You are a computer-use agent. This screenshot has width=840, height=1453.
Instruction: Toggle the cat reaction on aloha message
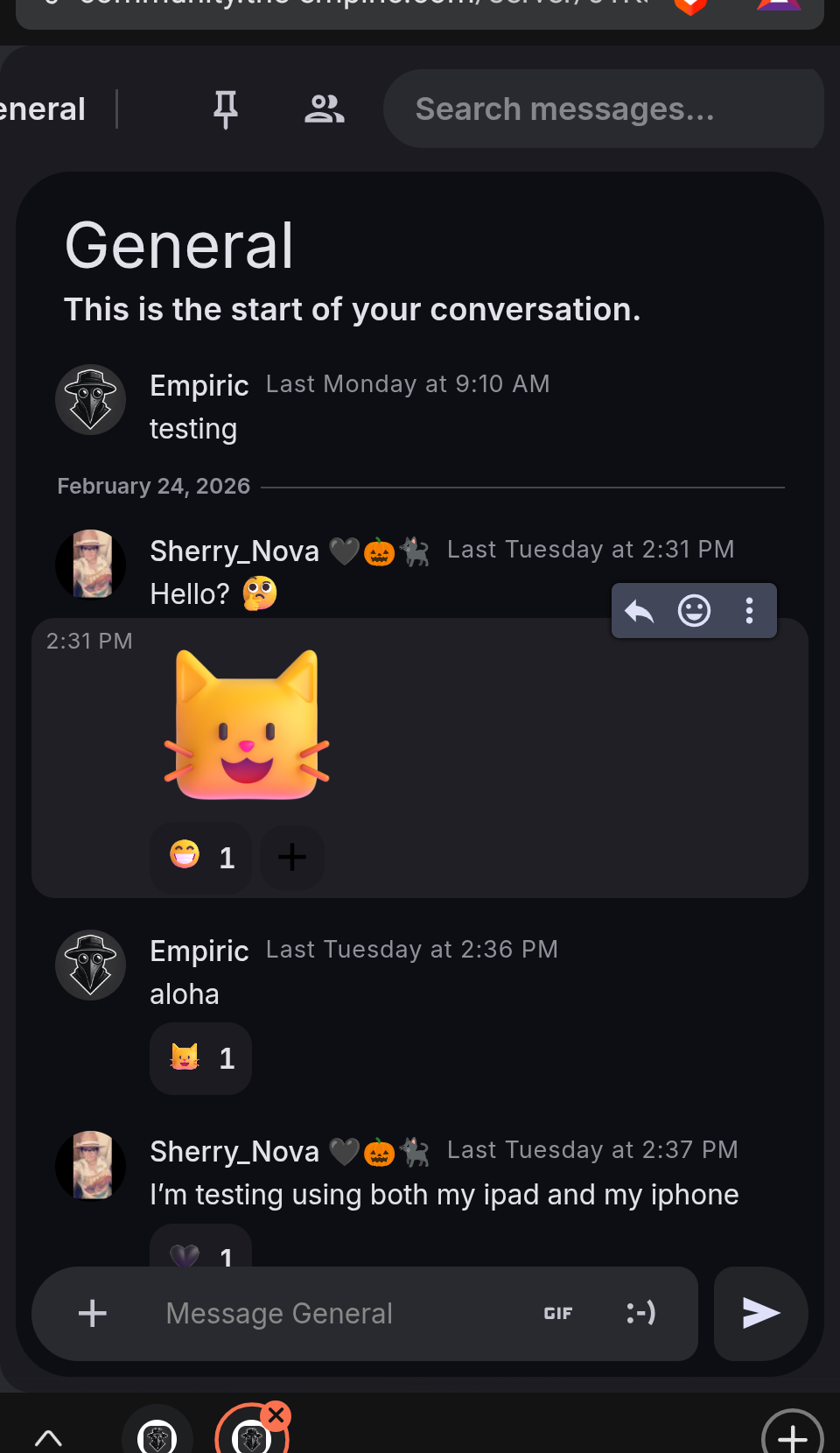201,1058
